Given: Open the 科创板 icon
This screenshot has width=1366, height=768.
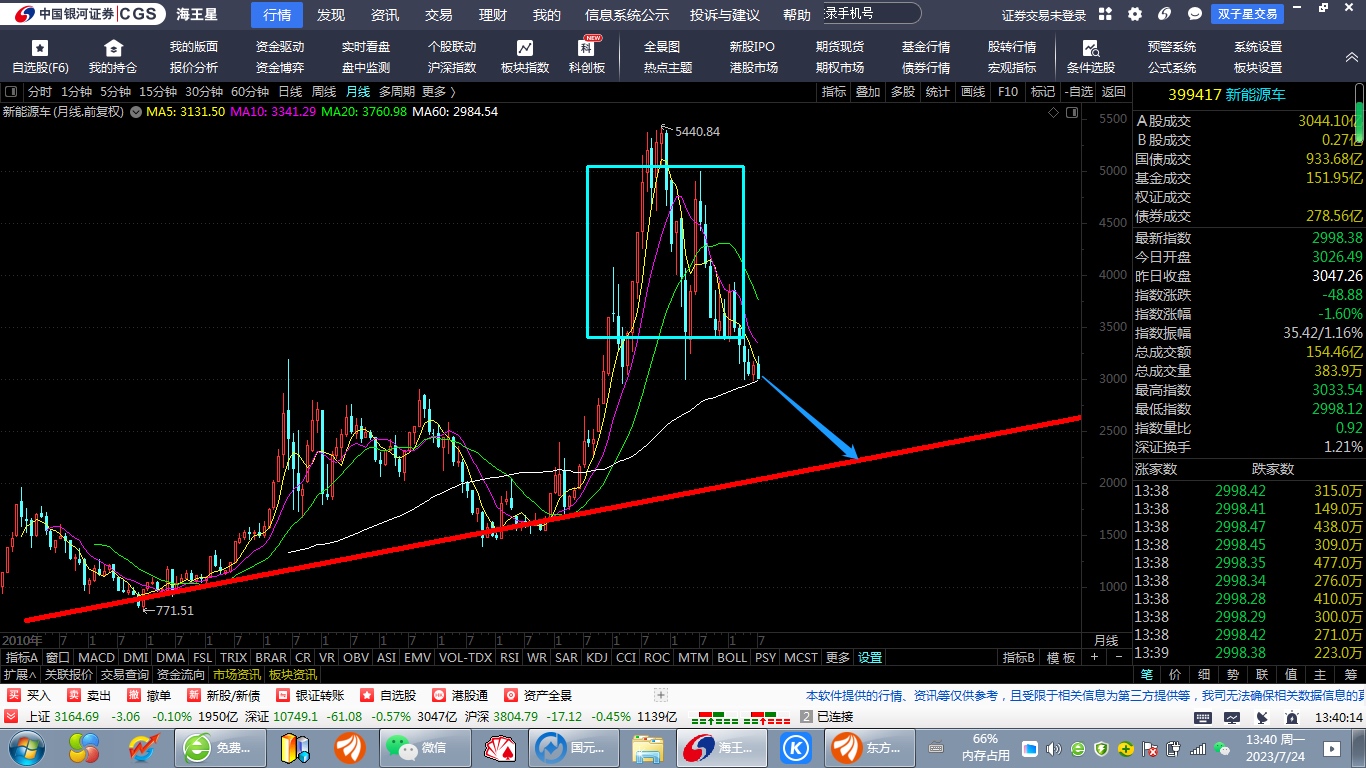Looking at the screenshot, I should coord(587,47).
